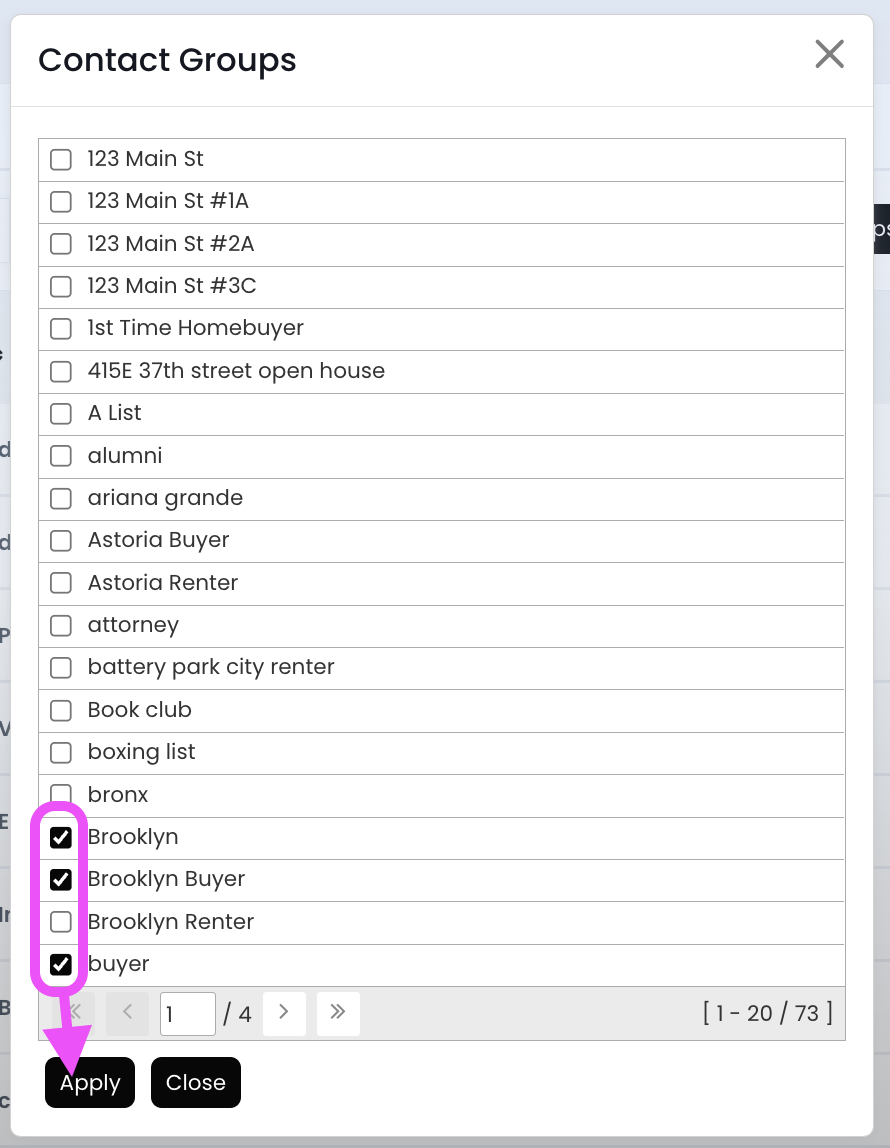Viewport: 890px width, 1148px height.
Task: Close the Contact Groups dialog with X
Action: [x=829, y=54]
